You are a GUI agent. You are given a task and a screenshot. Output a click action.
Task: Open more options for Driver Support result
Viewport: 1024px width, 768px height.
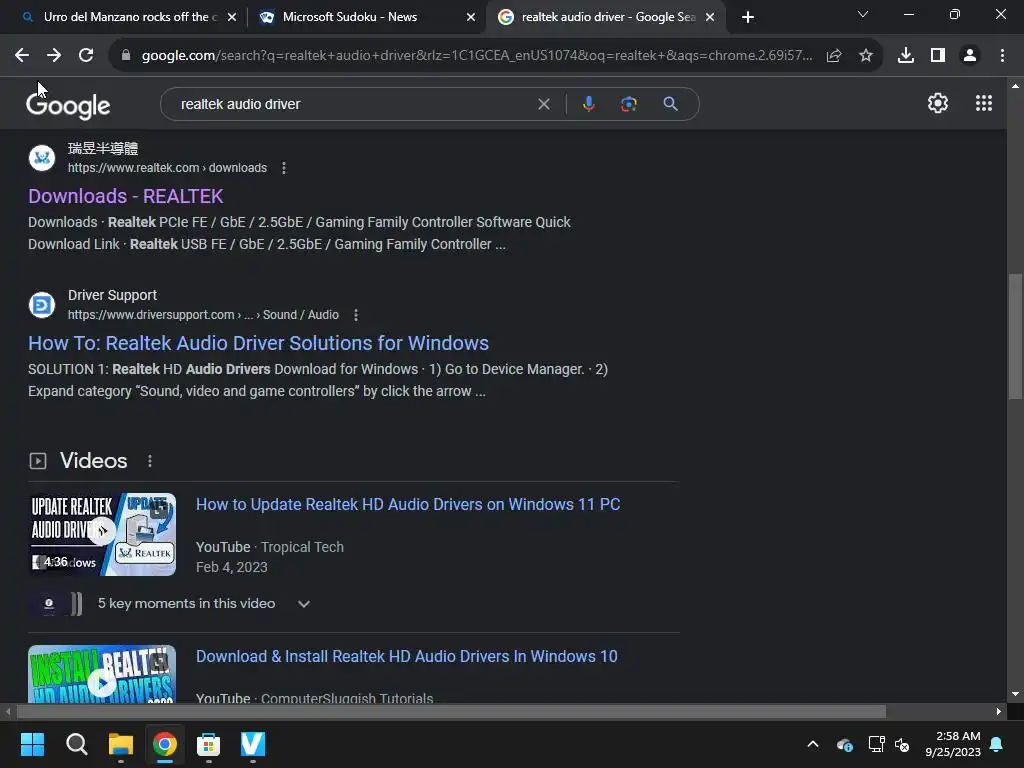(356, 315)
